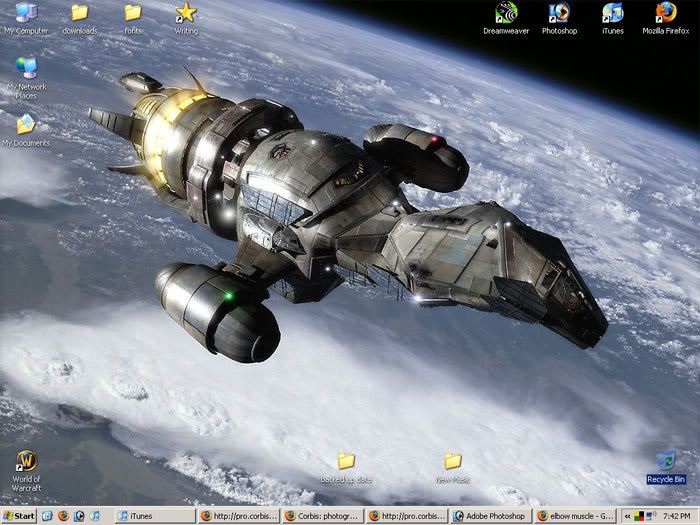
Task: Click the Mozilla Firefox desktop icon
Action: [x=665, y=14]
